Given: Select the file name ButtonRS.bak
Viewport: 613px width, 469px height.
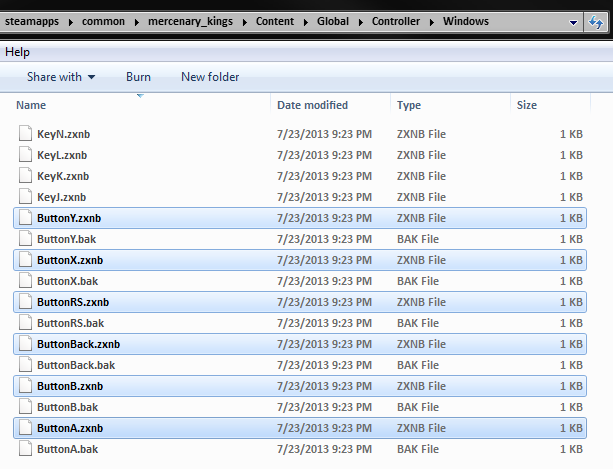Looking at the screenshot, I should [70, 323].
